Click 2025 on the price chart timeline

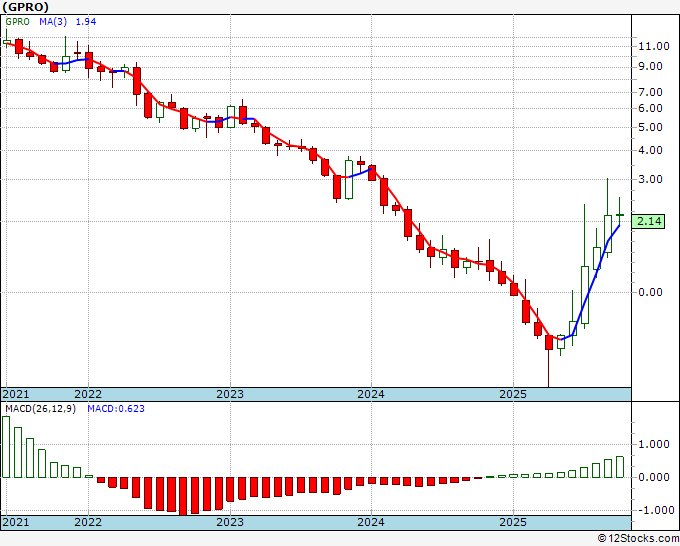pyautogui.click(x=513, y=394)
